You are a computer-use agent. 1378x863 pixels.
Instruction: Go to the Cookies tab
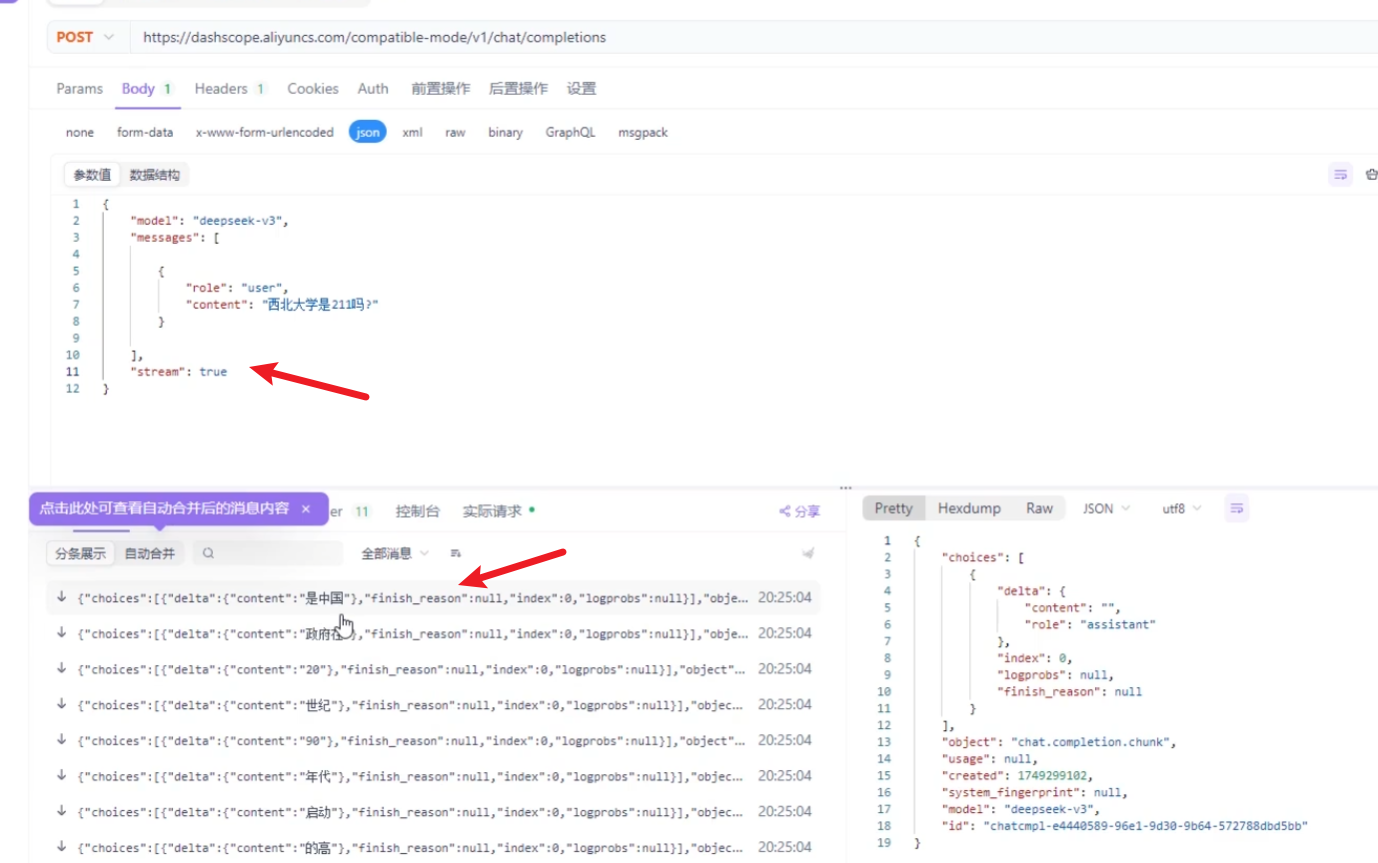[x=313, y=89]
